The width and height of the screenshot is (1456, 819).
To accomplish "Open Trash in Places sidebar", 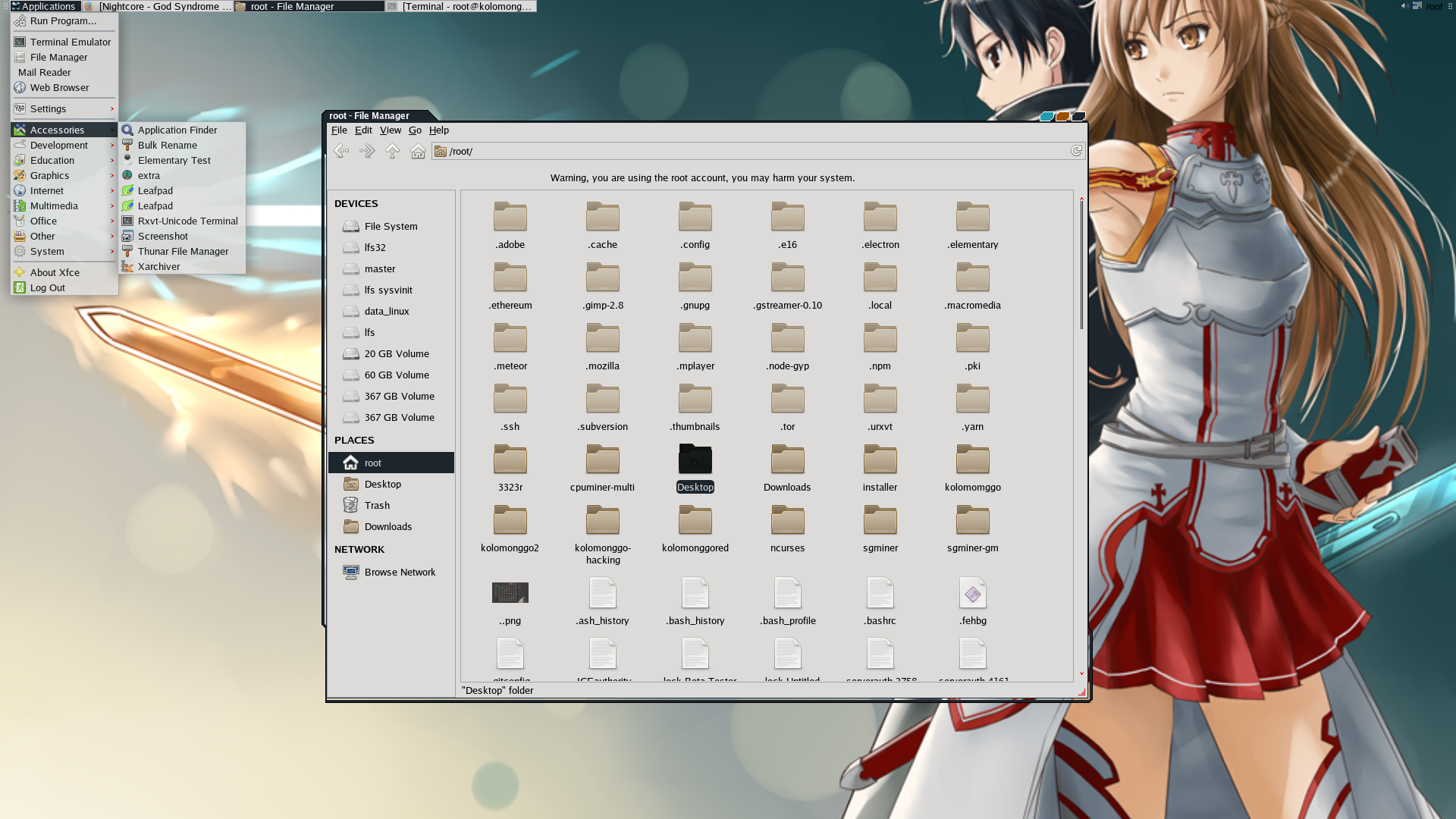I will pyautogui.click(x=391, y=505).
